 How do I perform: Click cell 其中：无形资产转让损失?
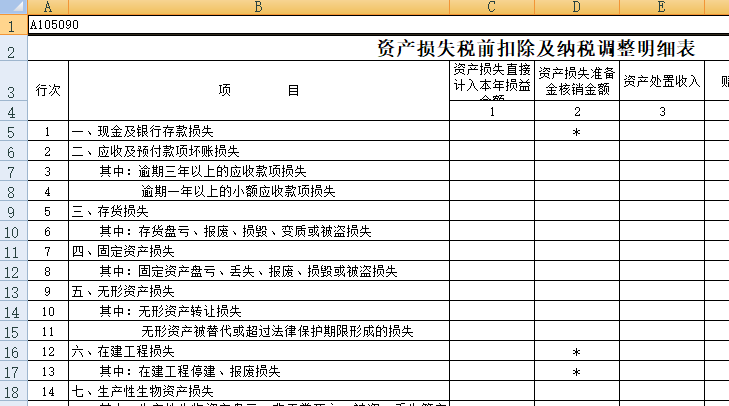click(x=259, y=311)
